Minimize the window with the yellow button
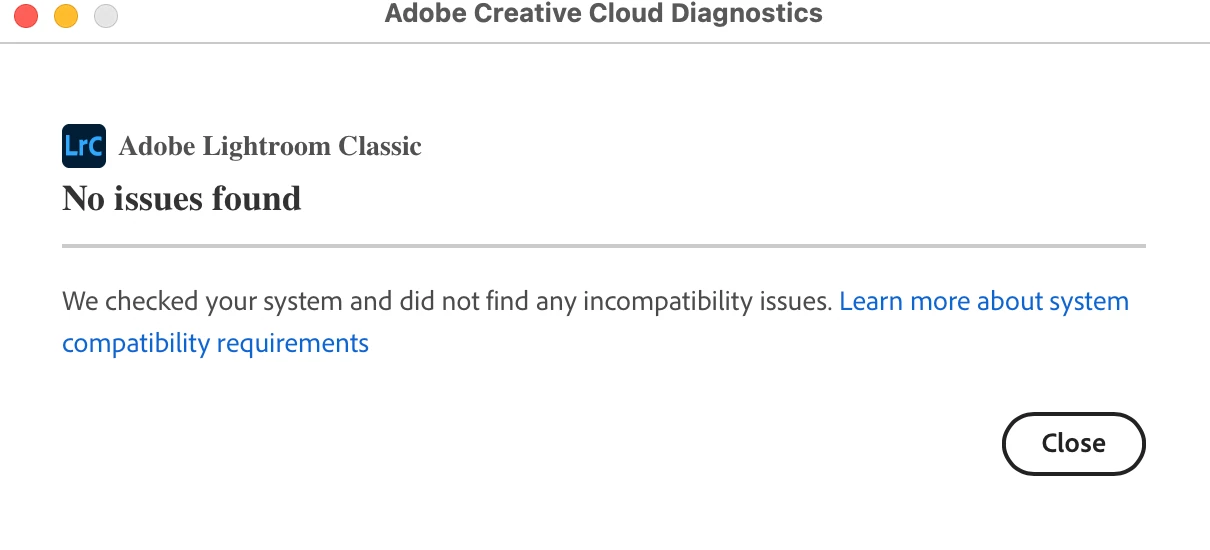Viewport: 1210px width, 550px height. (66, 16)
